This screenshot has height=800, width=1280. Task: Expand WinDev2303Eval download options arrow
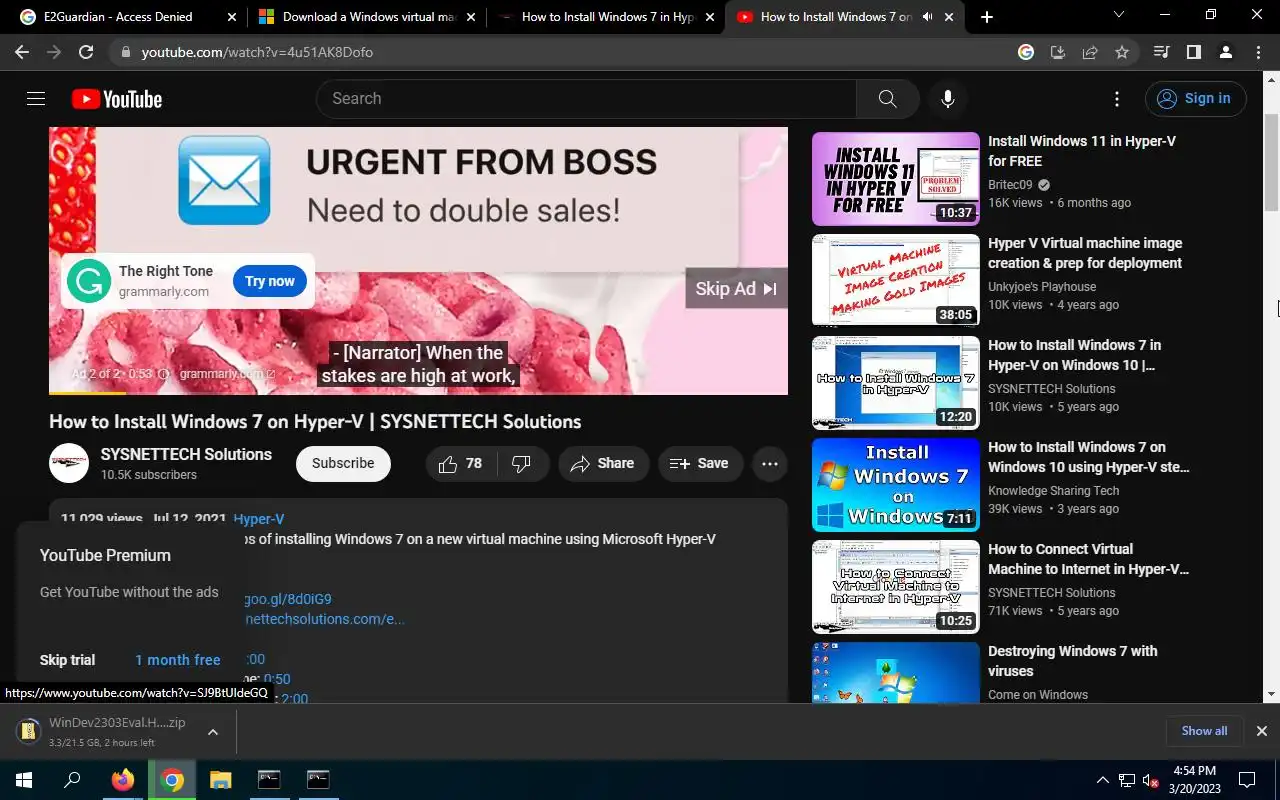(212, 732)
